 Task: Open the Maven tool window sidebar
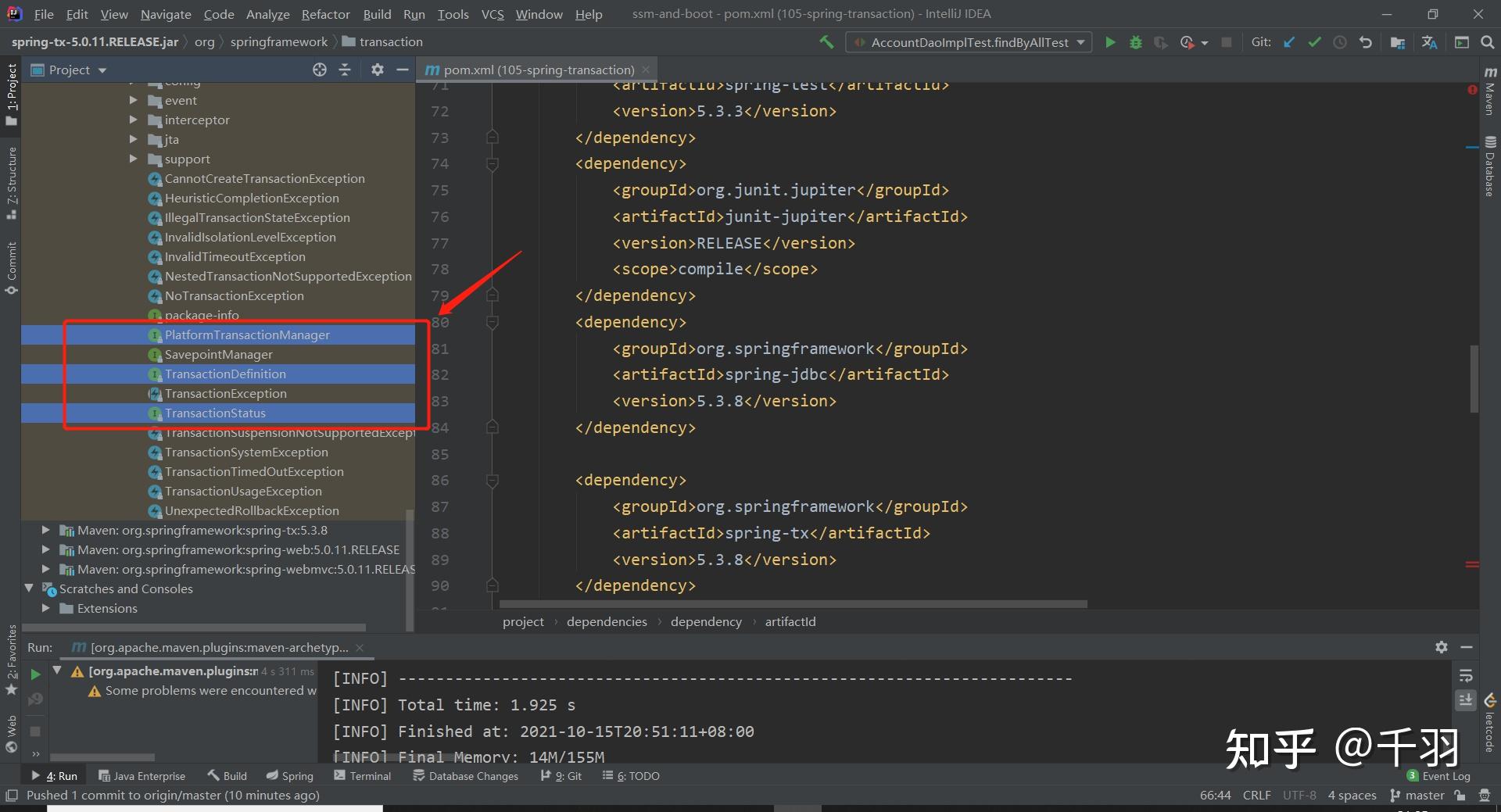(1490, 91)
